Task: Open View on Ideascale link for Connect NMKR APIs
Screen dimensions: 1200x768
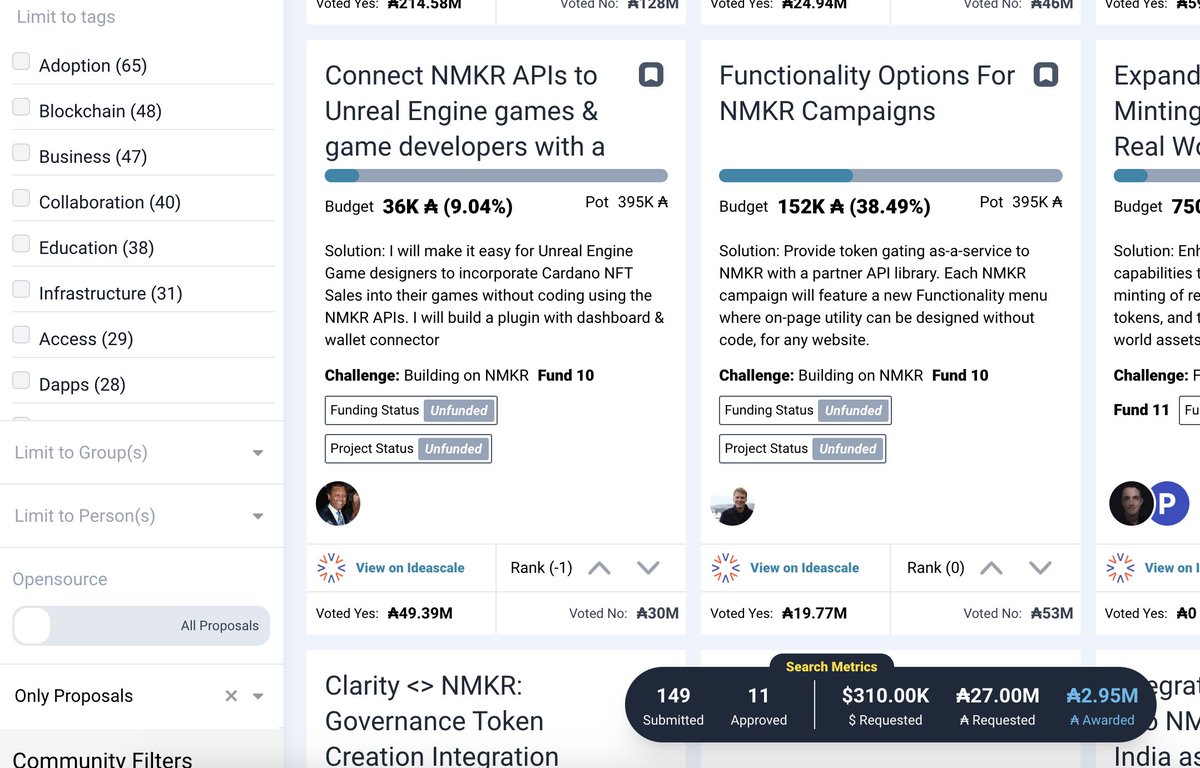Action: 410,568
